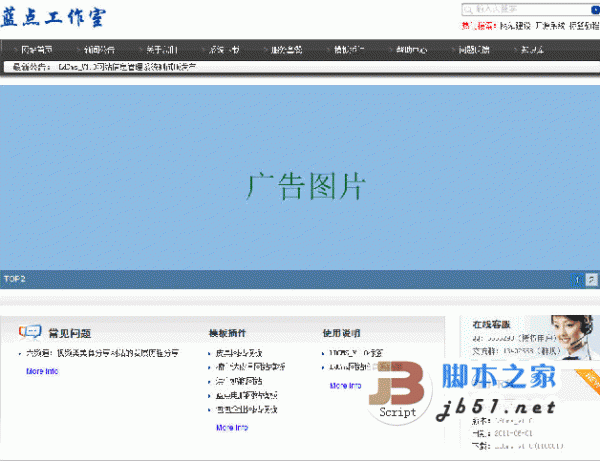Open third item in 模板插件 list

tap(239, 381)
